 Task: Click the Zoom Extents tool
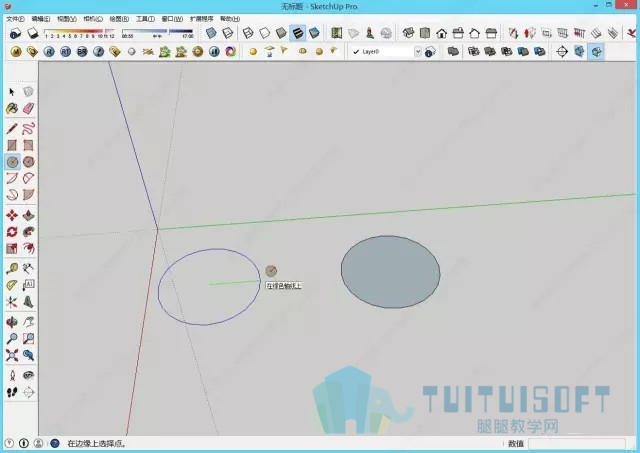pos(12,355)
